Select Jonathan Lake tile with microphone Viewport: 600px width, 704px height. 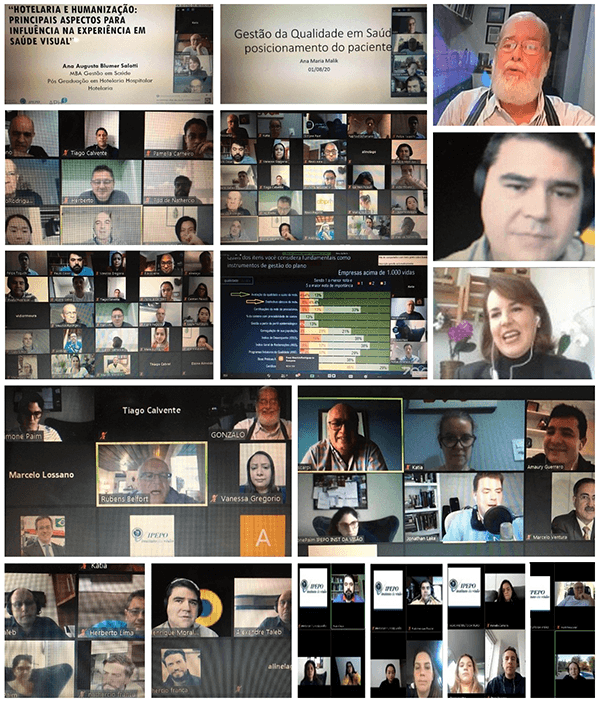[x=463, y=506]
